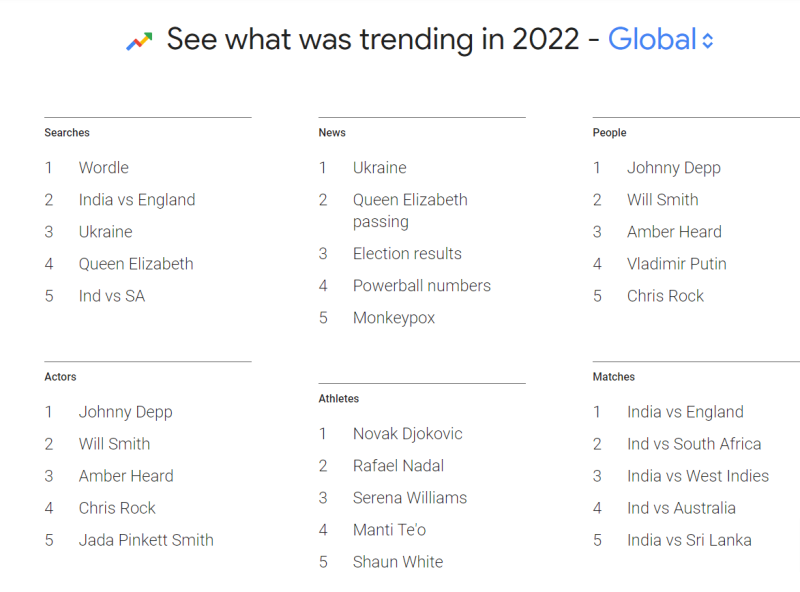
Task: Select India vs West Indies match
Action: (x=697, y=475)
